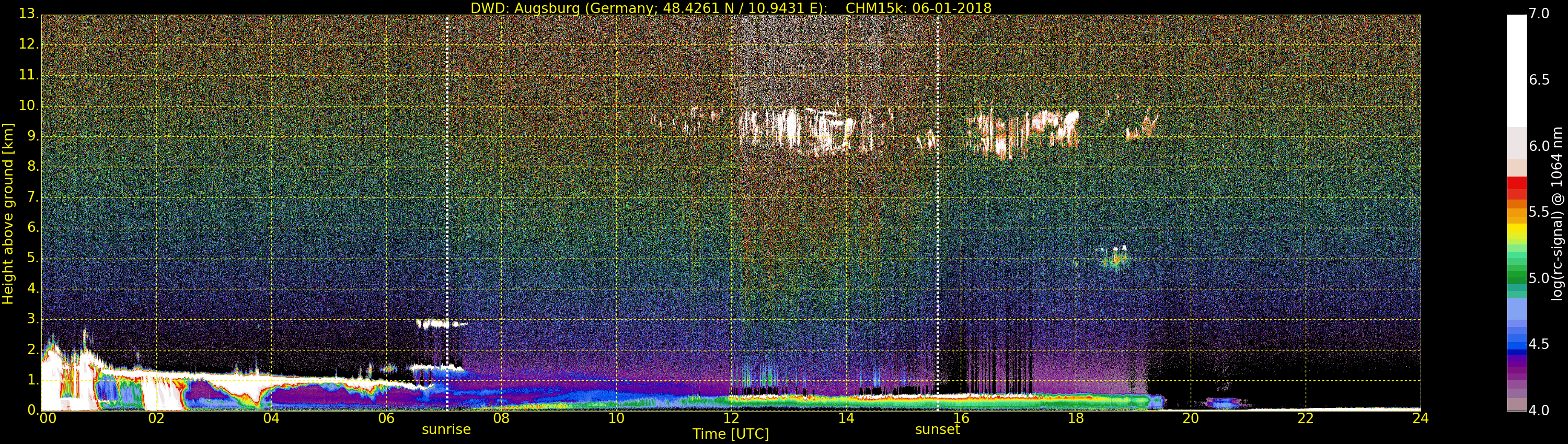This screenshot has height=444, width=1568.
Task: Select the 'Height above ground [km]' axis label
Action: (8, 214)
